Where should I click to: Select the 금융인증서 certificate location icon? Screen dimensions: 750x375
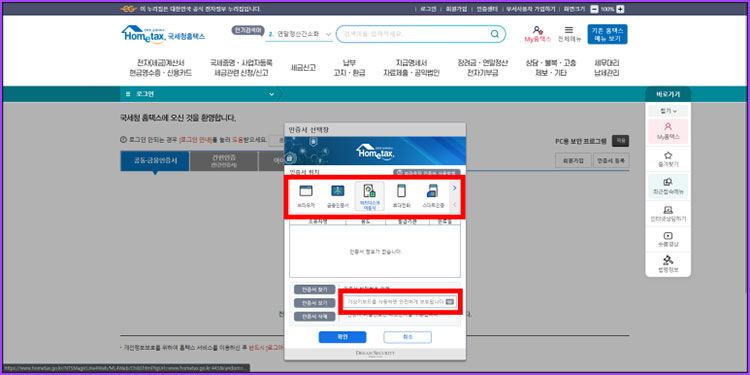338,196
